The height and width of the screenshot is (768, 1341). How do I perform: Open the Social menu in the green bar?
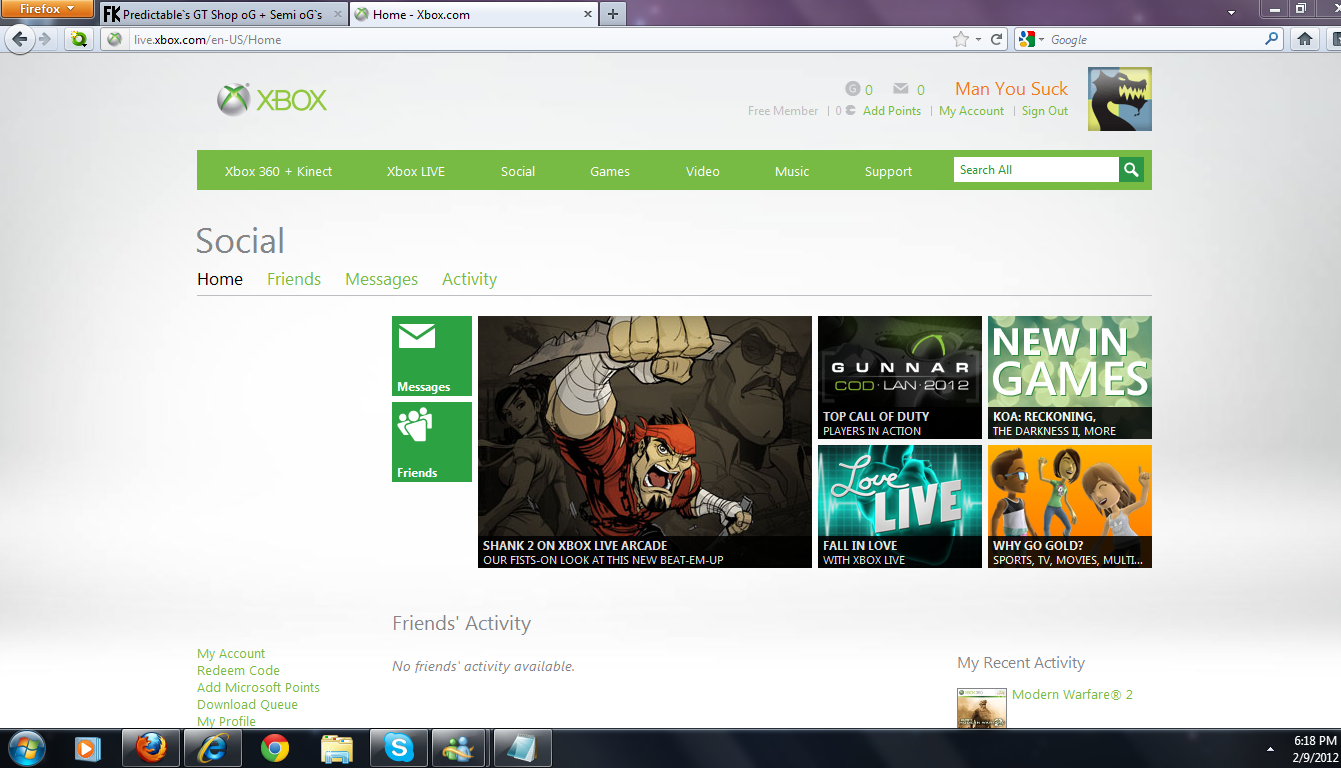(518, 171)
